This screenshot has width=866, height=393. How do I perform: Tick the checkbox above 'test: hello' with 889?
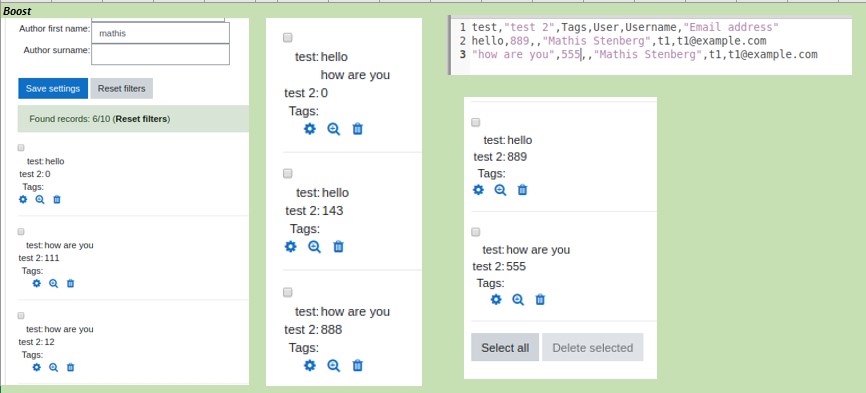click(476, 123)
